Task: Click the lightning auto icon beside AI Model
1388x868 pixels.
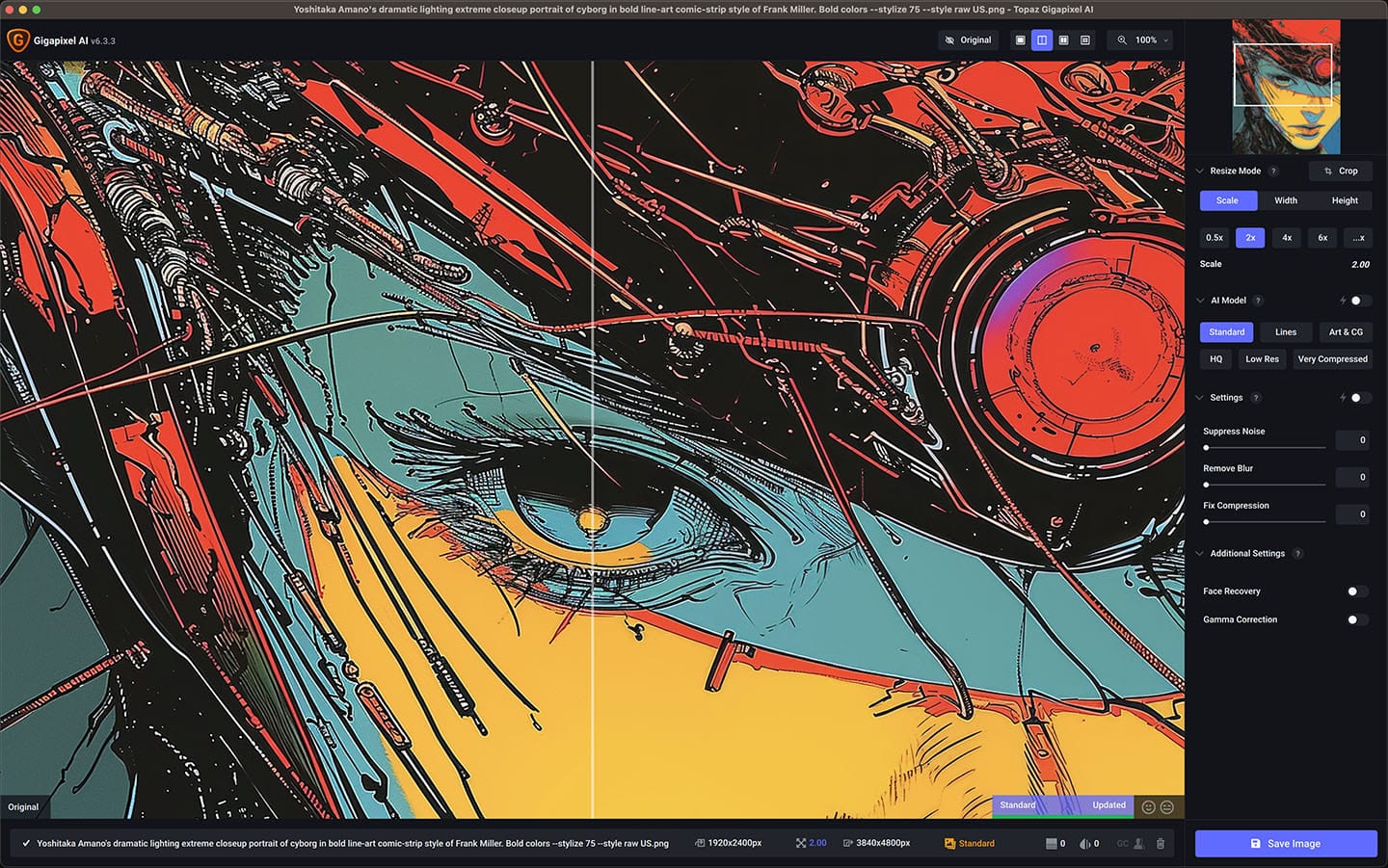Action: coord(1342,301)
